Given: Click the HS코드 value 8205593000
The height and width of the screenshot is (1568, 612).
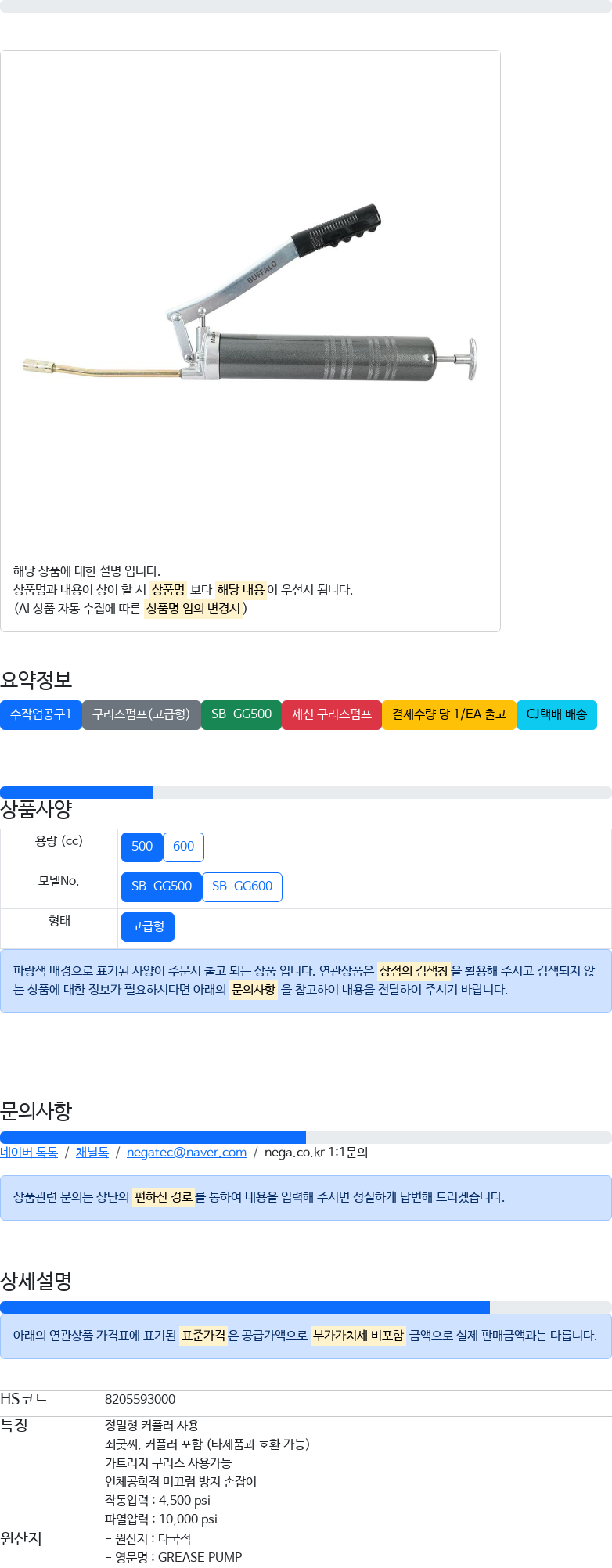Looking at the screenshot, I should pos(140,1400).
